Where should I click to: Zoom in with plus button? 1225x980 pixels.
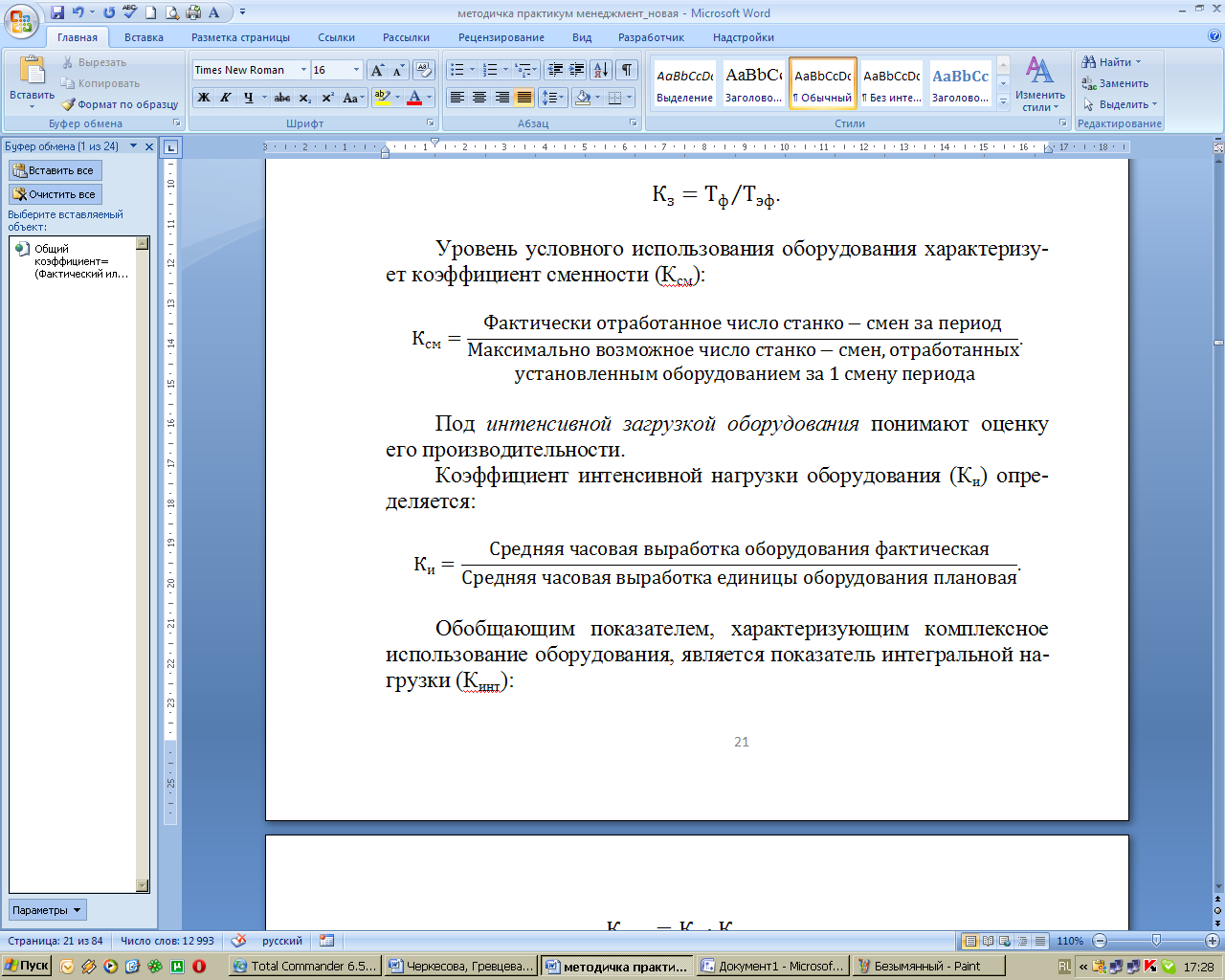point(1213,941)
